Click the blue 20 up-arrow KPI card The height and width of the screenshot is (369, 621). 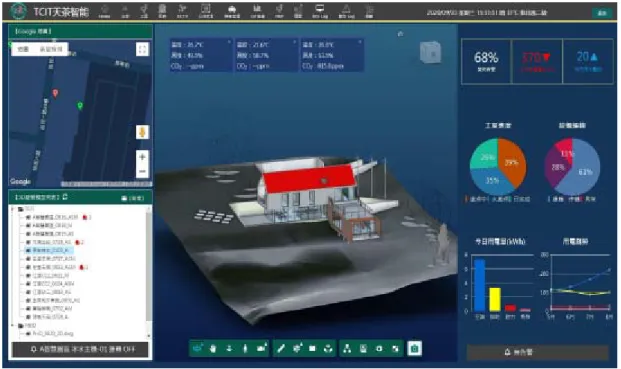click(x=588, y=61)
